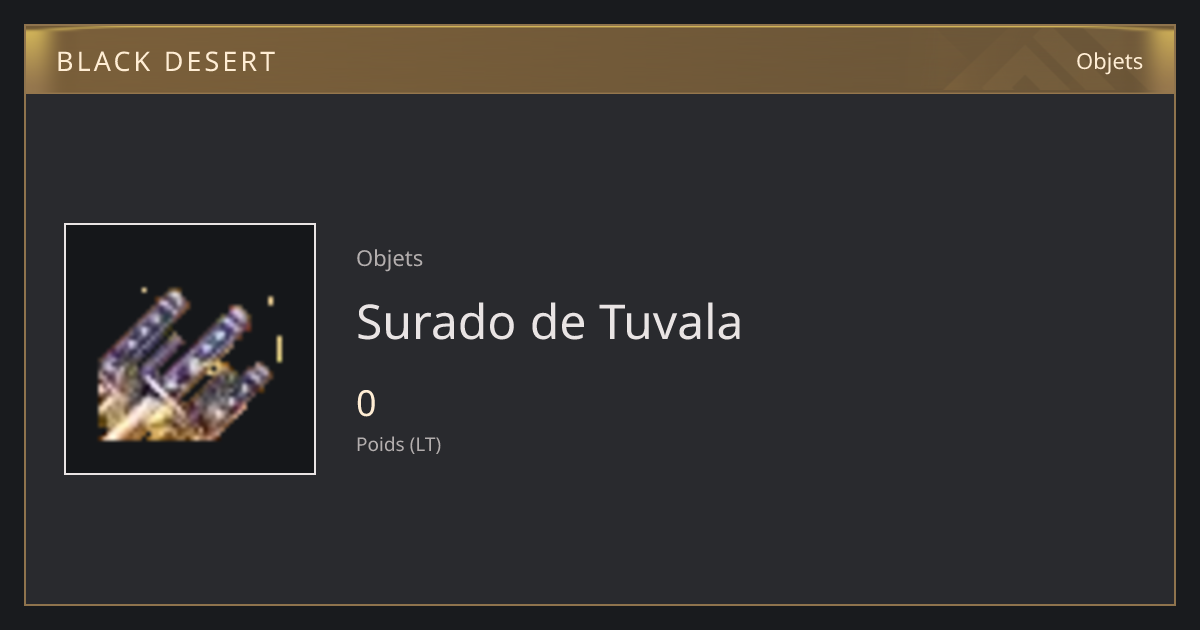Screen dimensions: 1200x630
Task: Click the letter B in BLACK DESERT
Action: 65,62
